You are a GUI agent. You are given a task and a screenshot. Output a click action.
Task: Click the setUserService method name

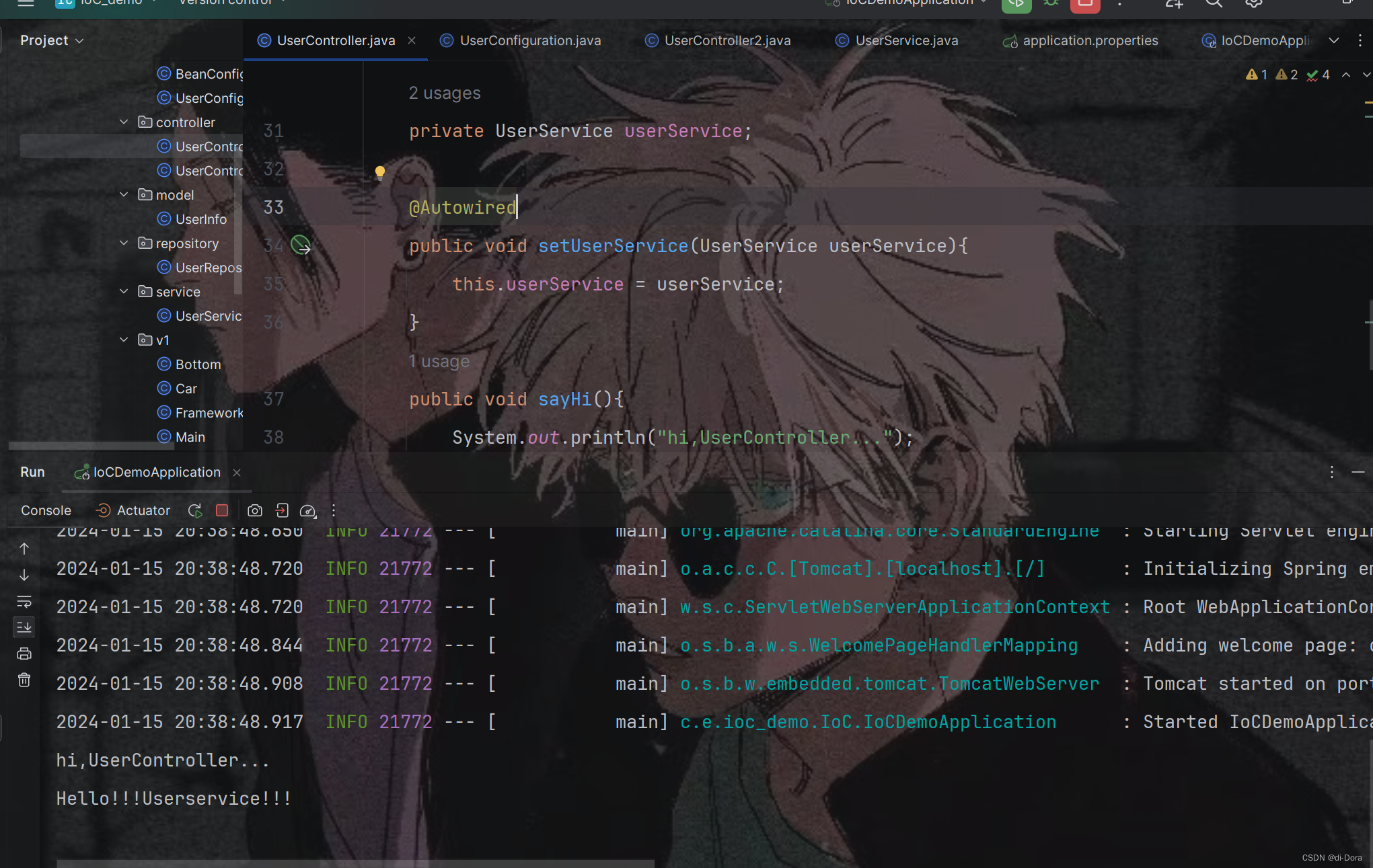[x=613, y=245]
